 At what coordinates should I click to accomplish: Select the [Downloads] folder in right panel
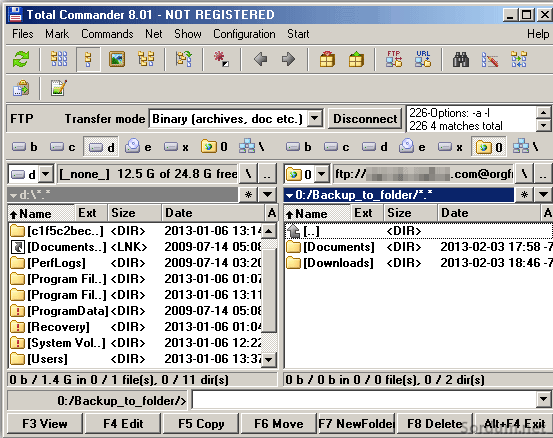click(418, 263)
